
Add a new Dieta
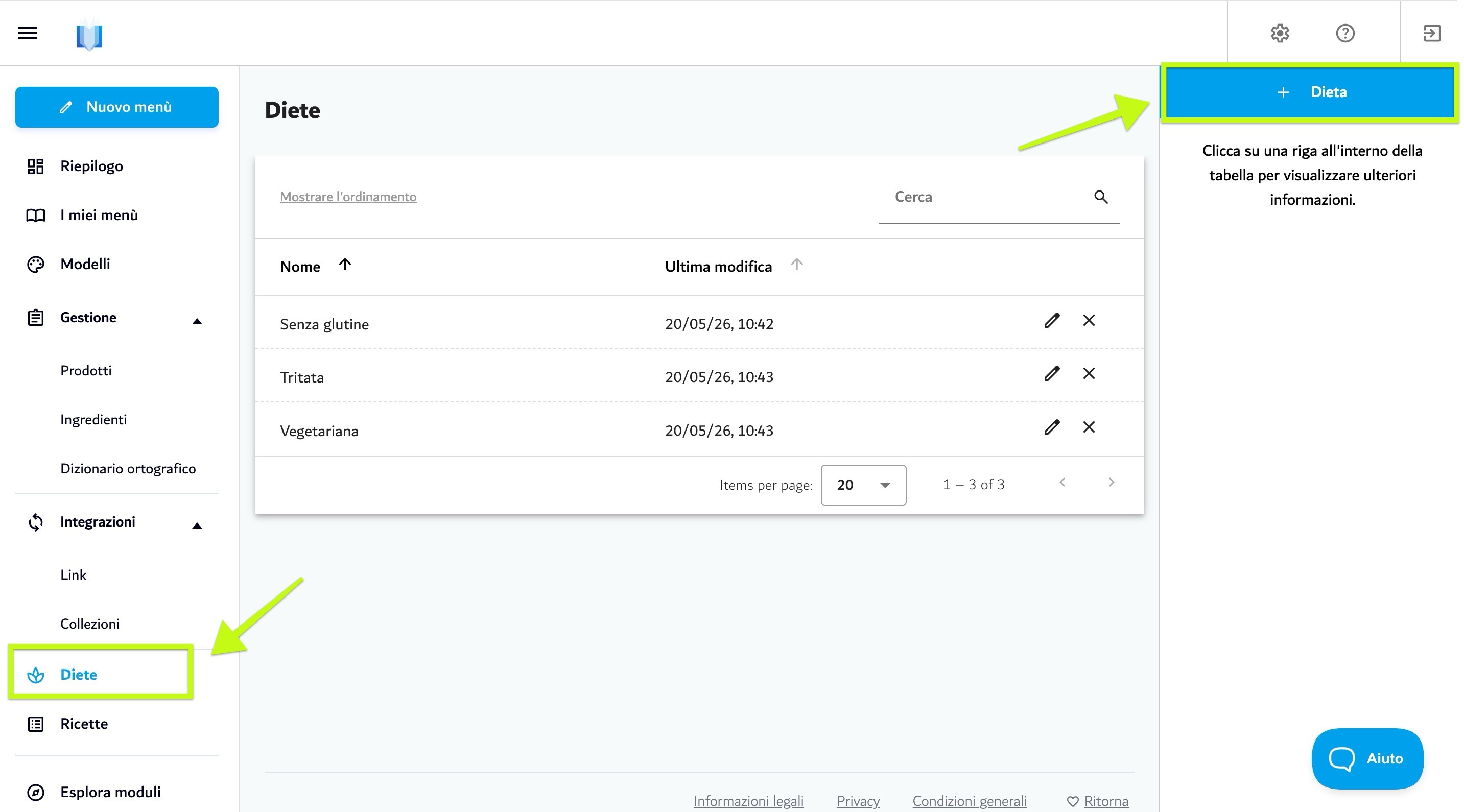pyautogui.click(x=1309, y=92)
